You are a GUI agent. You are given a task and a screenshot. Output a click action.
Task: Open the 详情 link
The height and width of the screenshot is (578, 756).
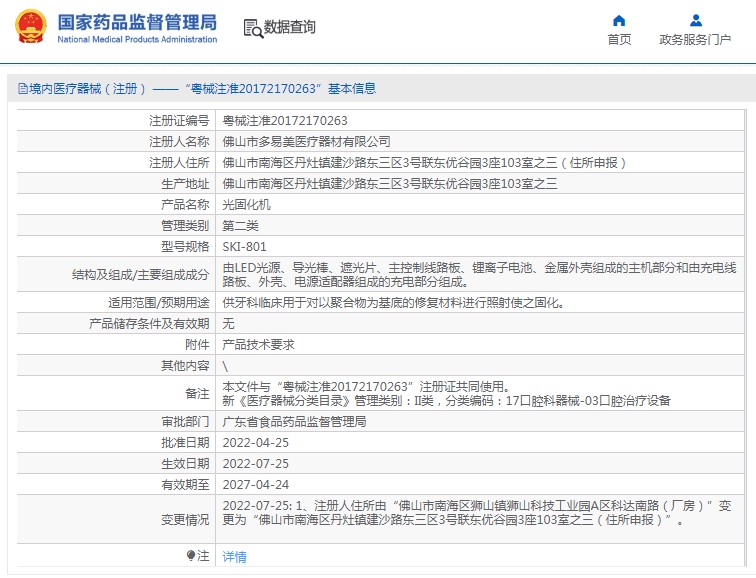pyautogui.click(x=234, y=557)
